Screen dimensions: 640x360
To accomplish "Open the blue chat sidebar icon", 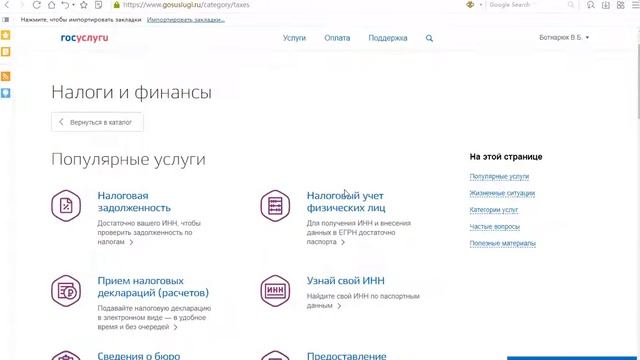I will click(x=6, y=93).
